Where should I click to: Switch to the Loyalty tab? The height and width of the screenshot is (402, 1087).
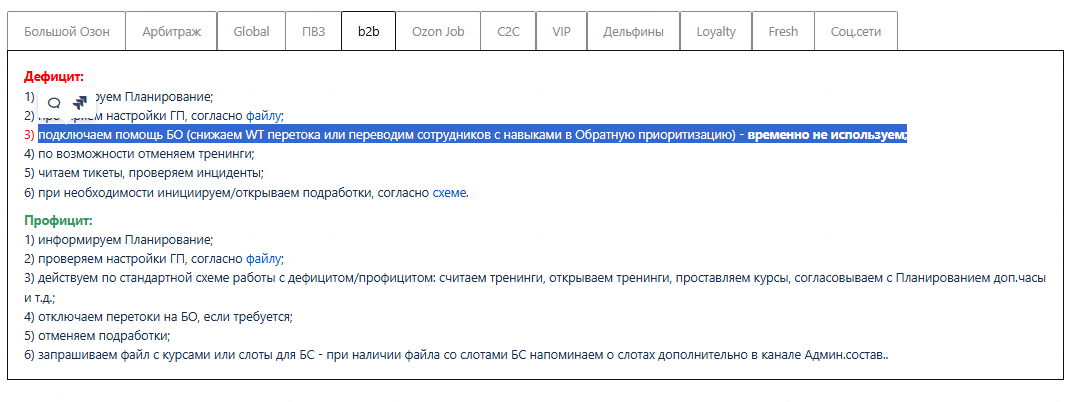coord(716,31)
